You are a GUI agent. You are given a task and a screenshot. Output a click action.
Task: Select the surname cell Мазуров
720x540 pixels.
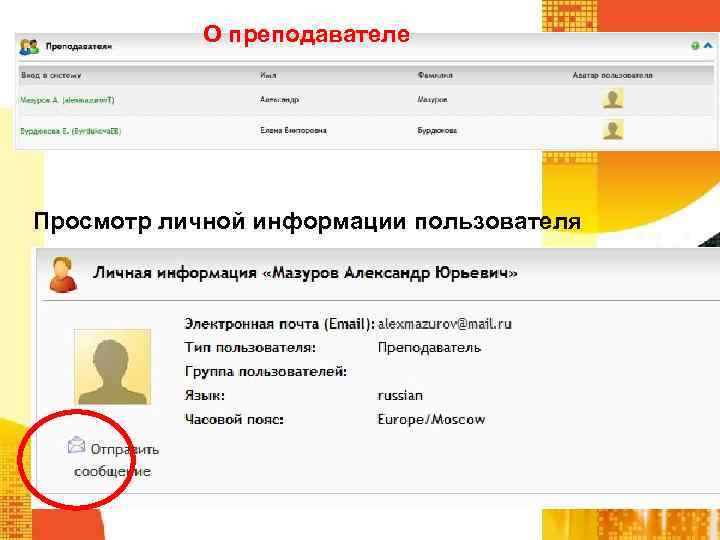click(x=433, y=99)
